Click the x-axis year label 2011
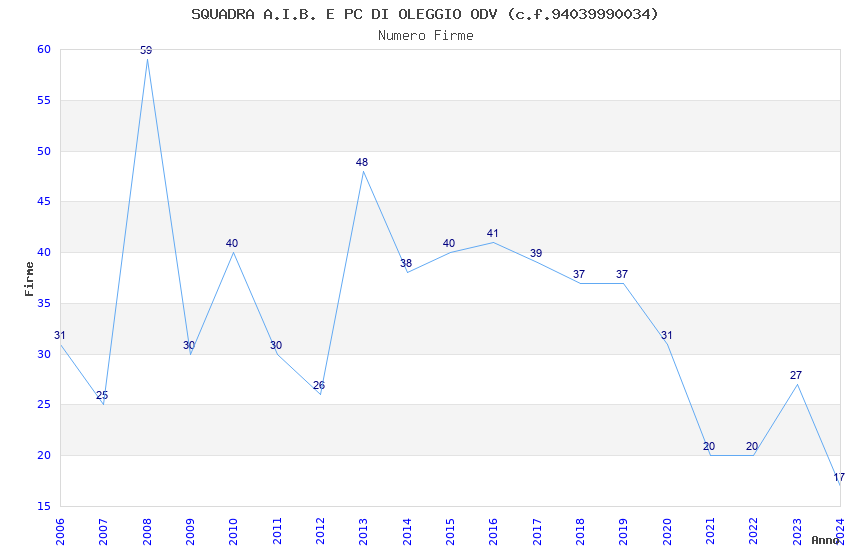 click(x=276, y=532)
